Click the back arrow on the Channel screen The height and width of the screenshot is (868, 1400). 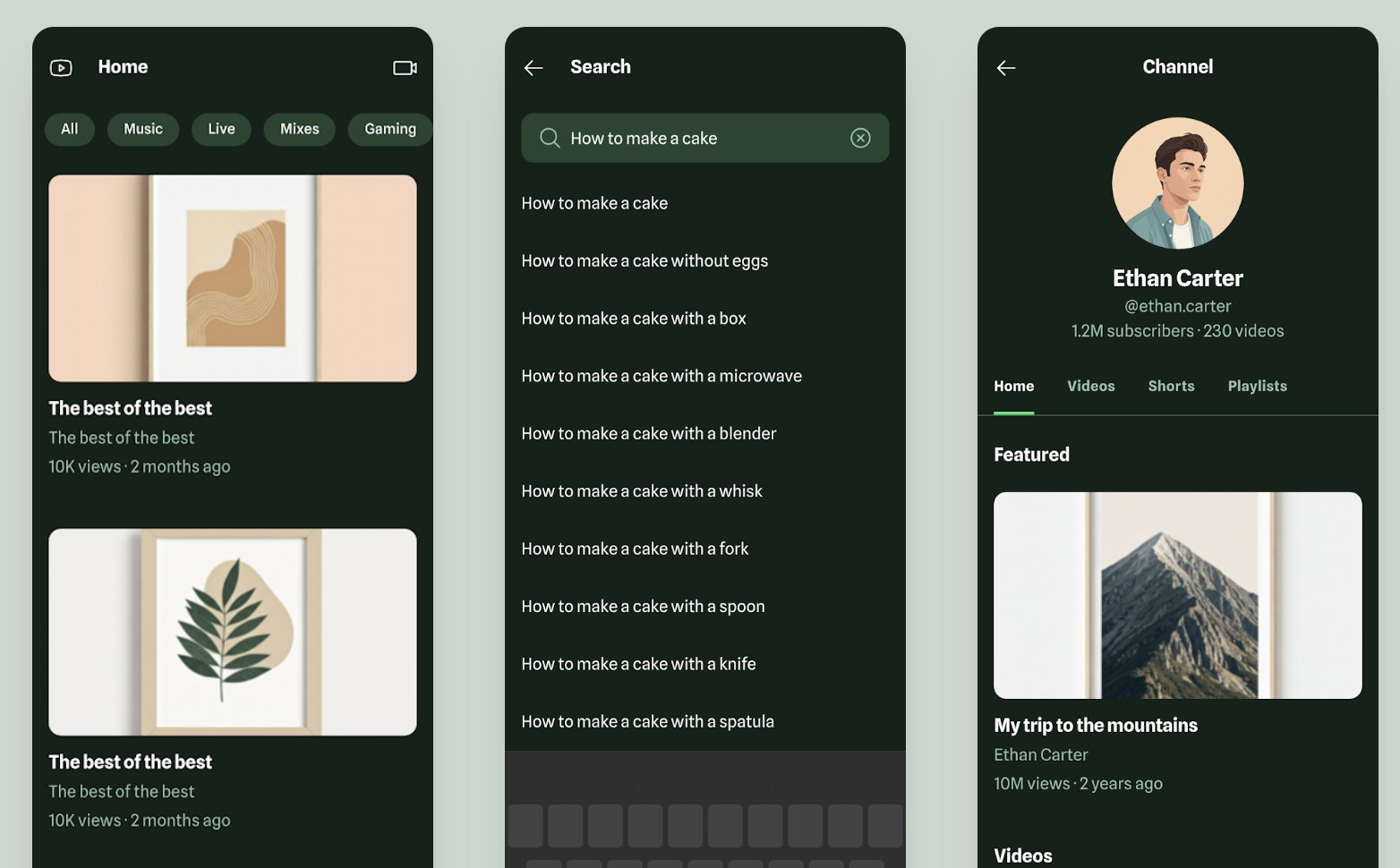[x=1006, y=67]
